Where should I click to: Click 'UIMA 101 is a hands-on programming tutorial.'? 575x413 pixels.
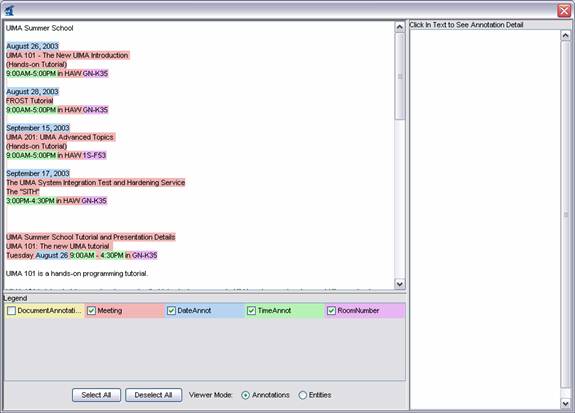(77, 274)
